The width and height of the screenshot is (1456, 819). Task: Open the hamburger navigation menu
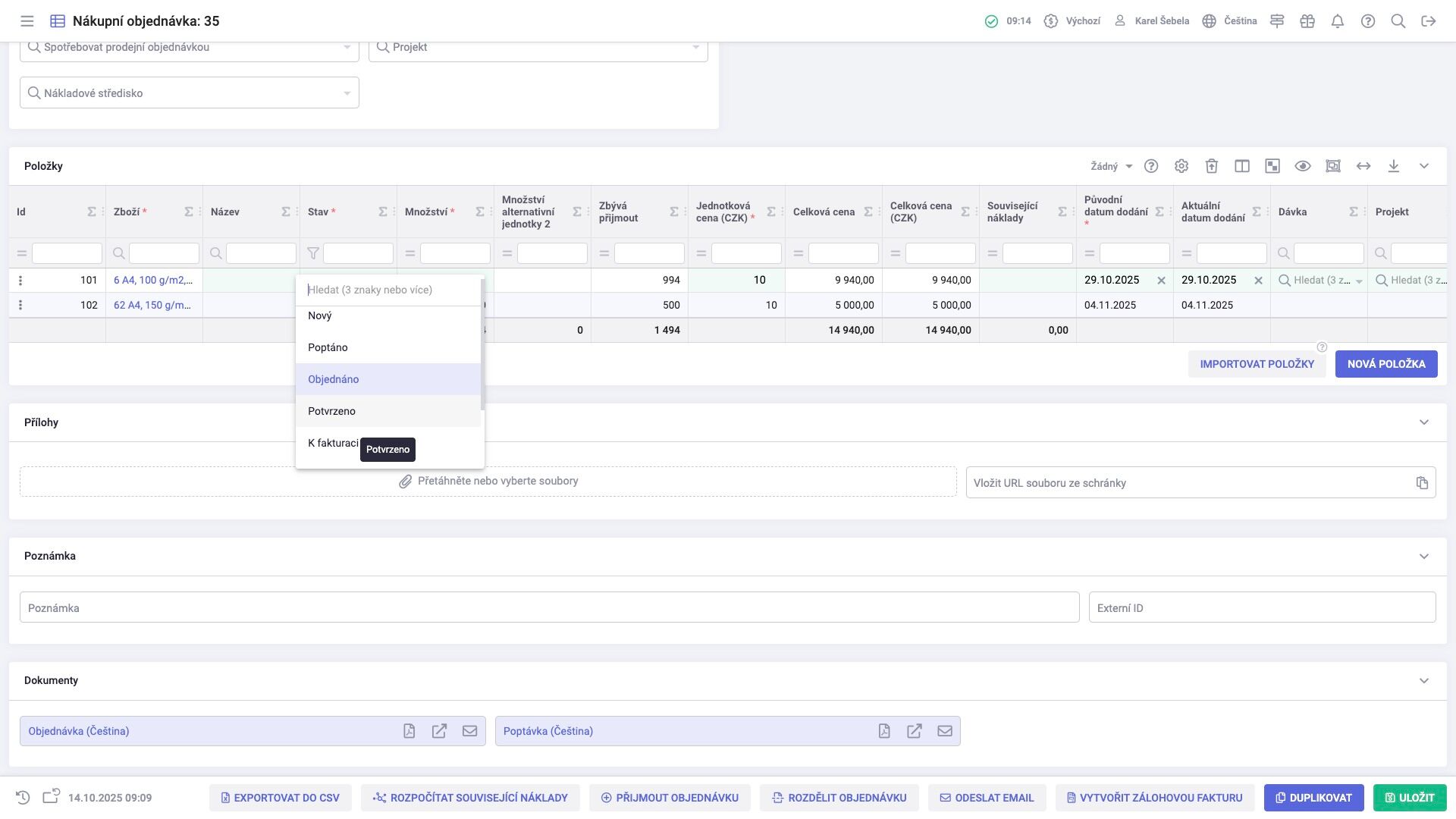click(27, 21)
